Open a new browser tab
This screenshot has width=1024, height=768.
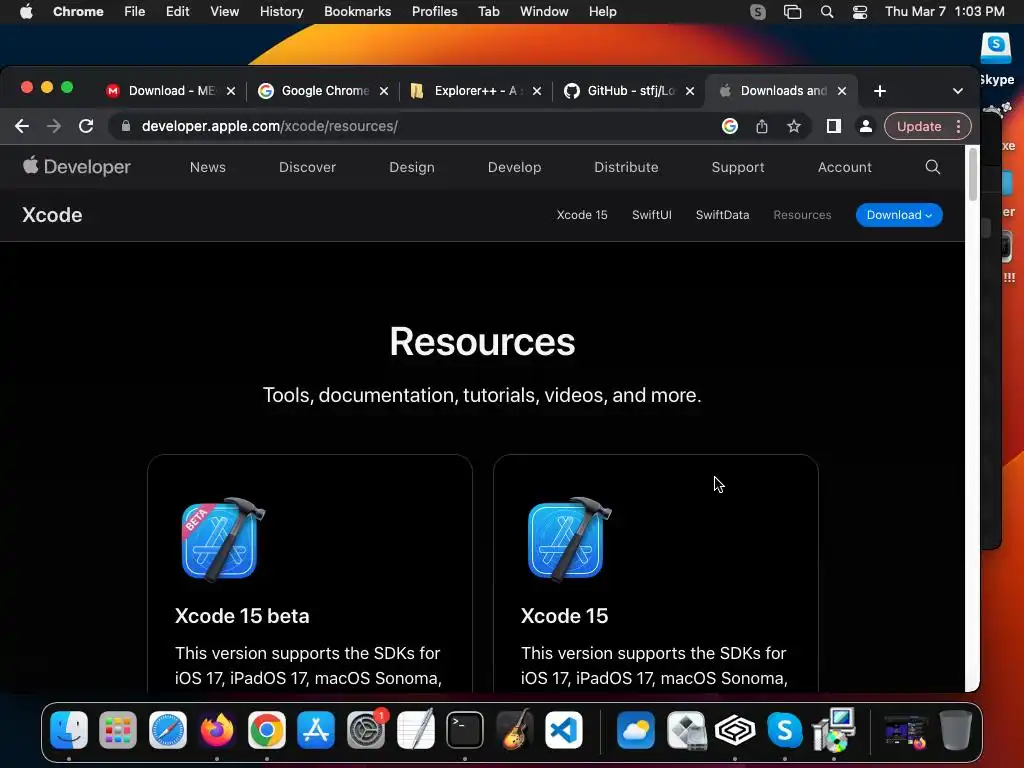coord(880,91)
